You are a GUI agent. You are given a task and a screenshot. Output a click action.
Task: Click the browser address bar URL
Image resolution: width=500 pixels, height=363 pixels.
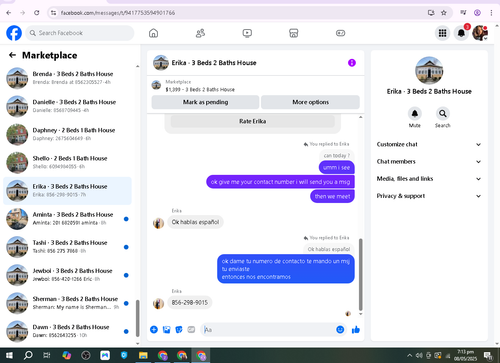click(118, 13)
